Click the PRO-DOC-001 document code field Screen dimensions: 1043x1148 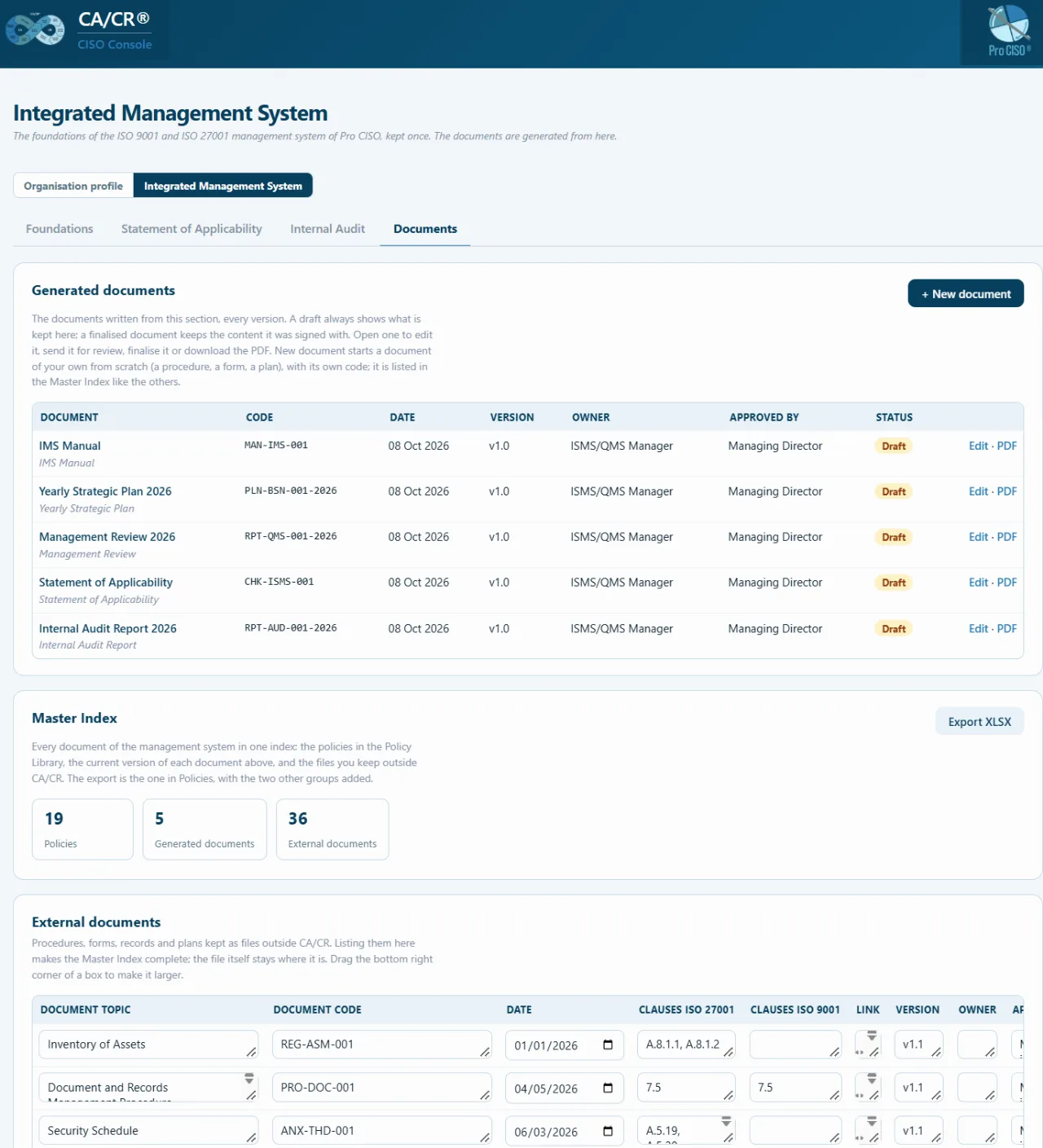click(382, 1088)
